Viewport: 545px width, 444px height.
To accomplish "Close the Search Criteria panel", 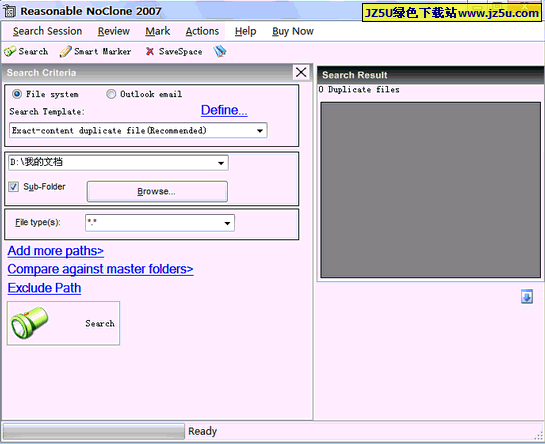I will tap(301, 72).
